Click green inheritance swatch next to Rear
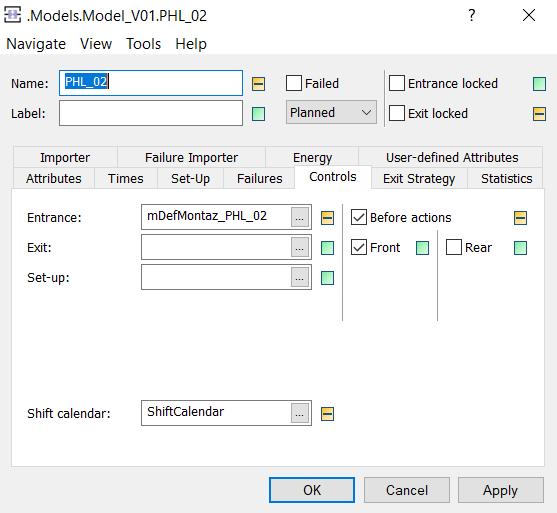 520,248
